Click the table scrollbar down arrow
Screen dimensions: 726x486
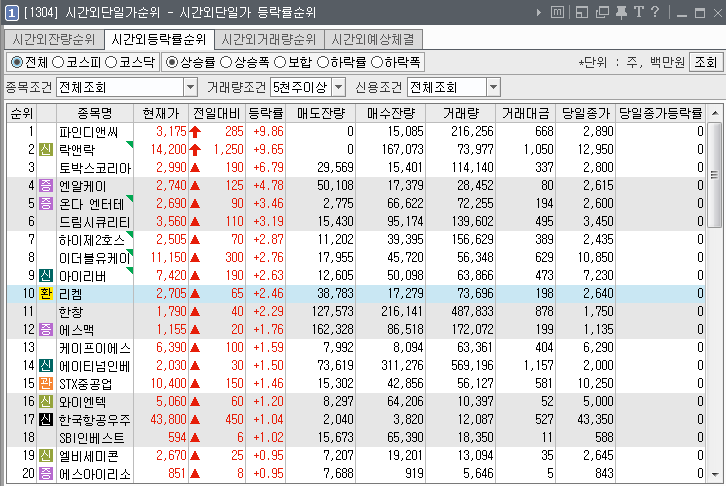715,474
